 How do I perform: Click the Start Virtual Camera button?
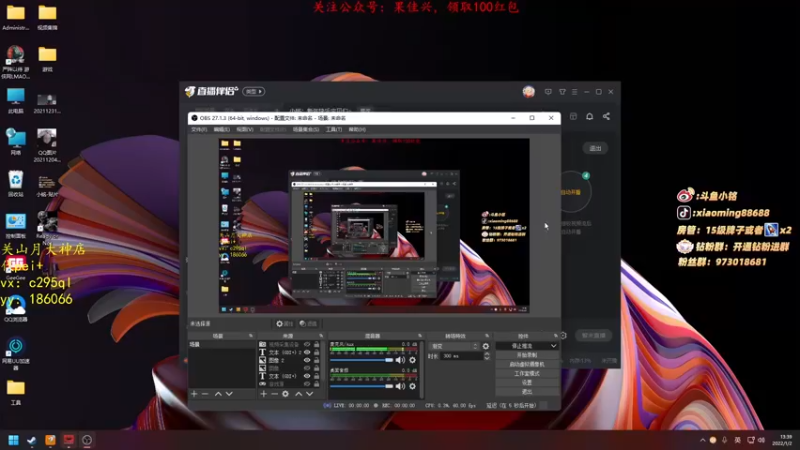tap(527, 364)
